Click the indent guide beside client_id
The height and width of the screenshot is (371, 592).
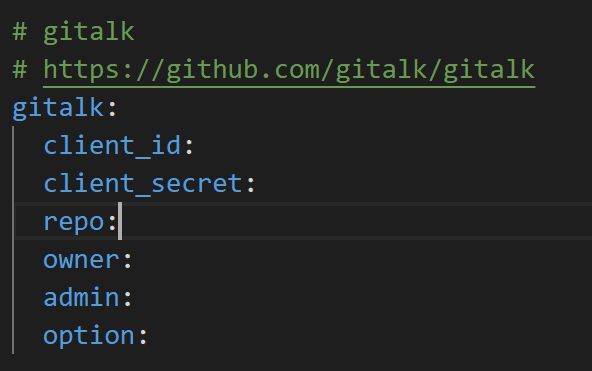pyautogui.click(x=13, y=146)
